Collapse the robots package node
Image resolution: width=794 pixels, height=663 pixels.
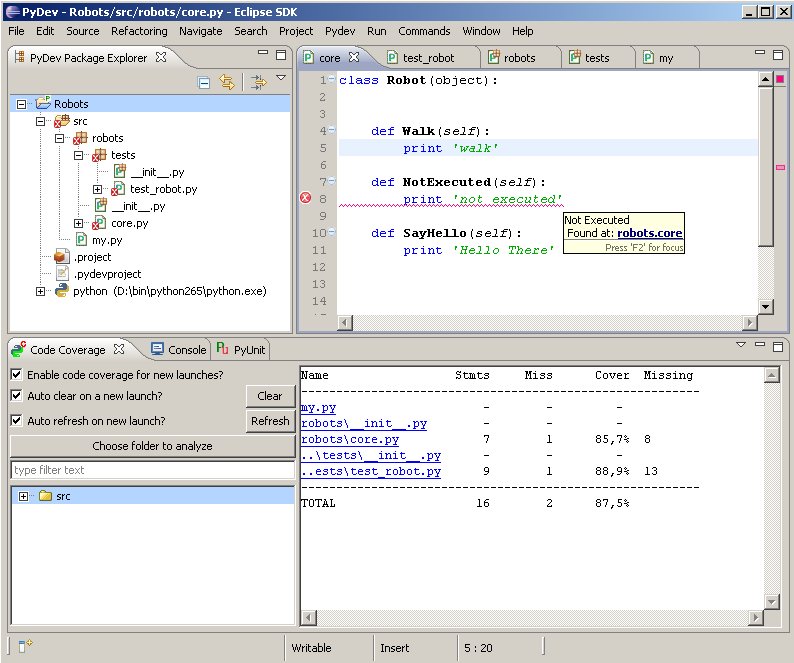pyautogui.click(x=59, y=138)
